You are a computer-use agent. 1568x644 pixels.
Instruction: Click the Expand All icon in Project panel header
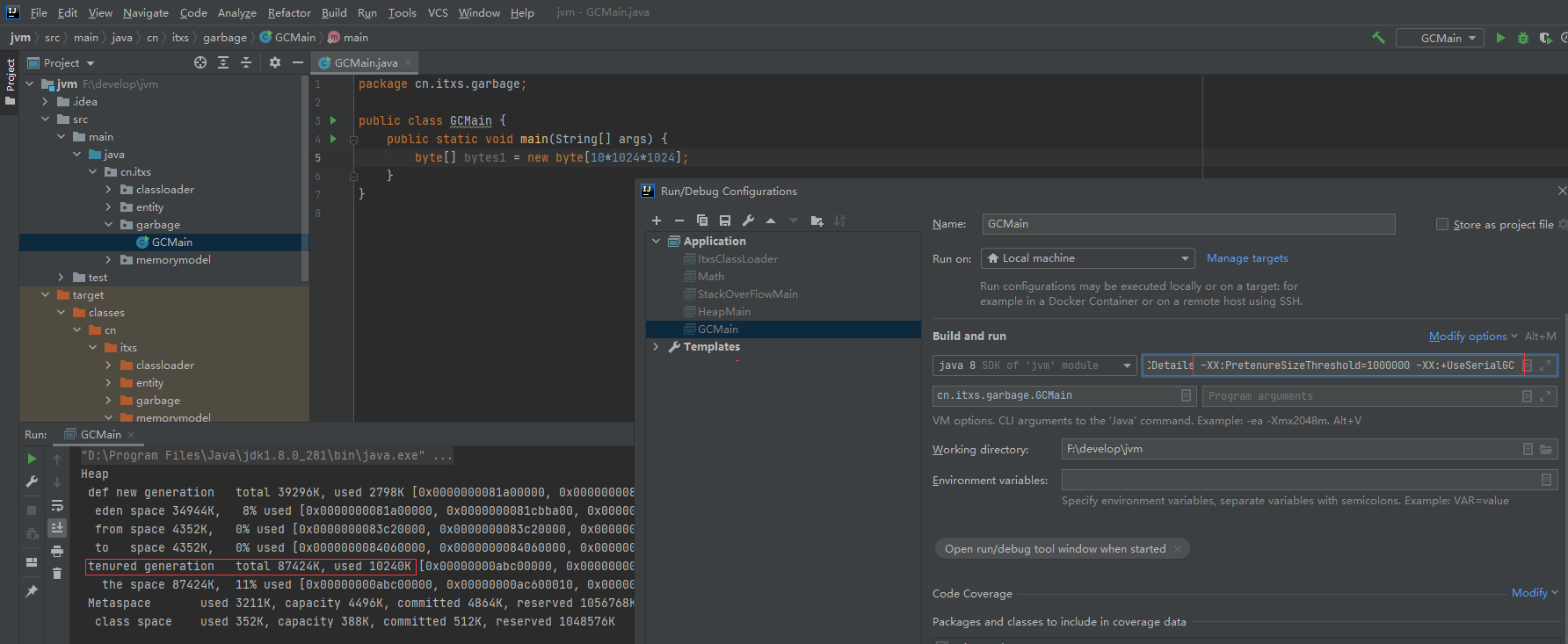[223, 62]
